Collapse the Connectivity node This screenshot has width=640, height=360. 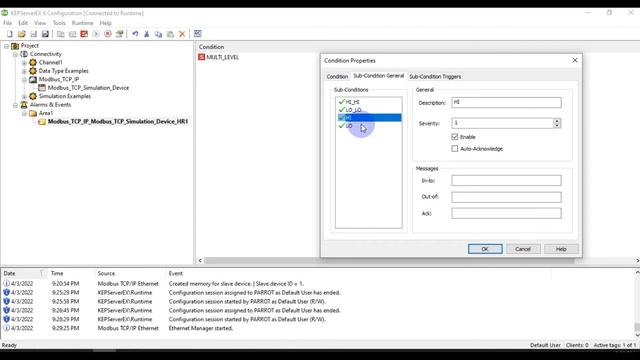[x=16, y=54]
